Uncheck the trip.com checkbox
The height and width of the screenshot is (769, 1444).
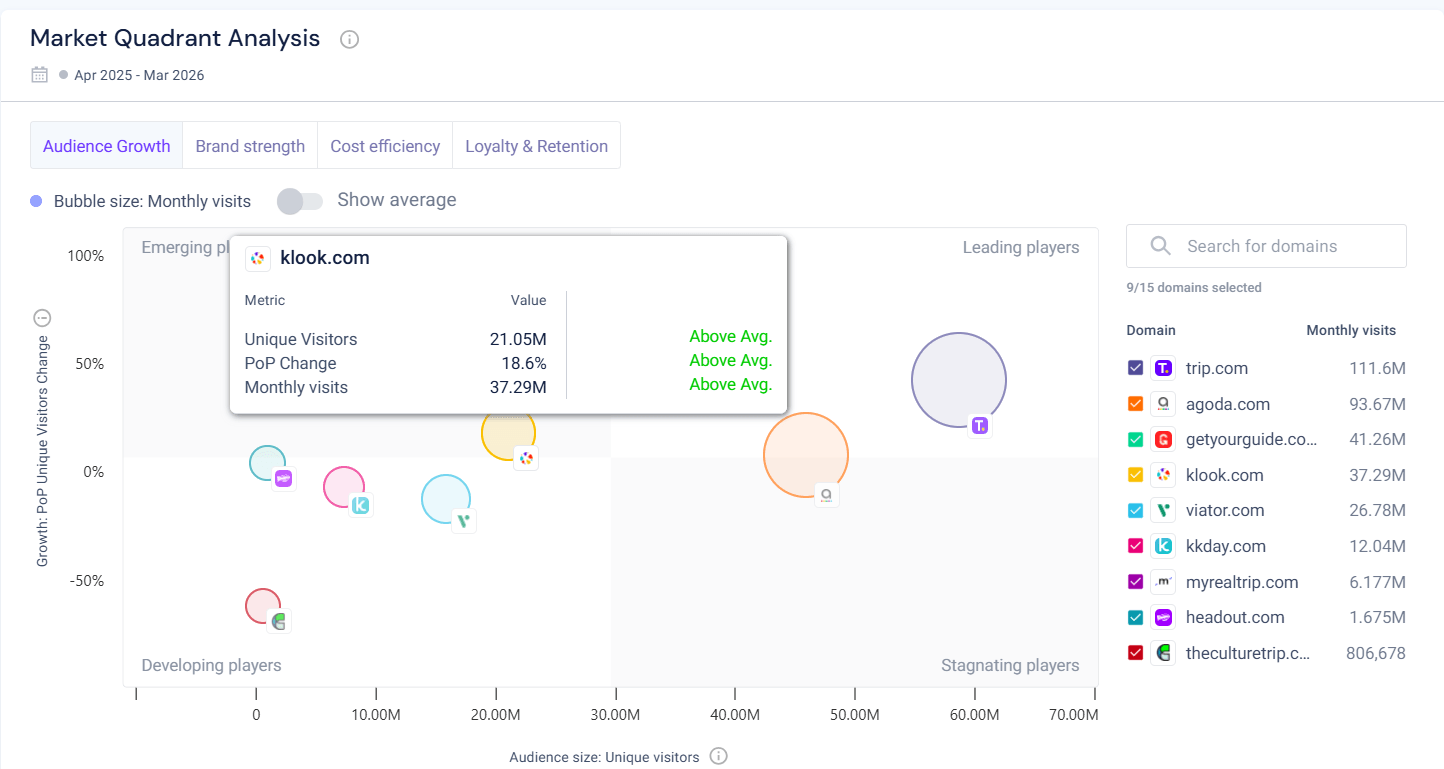(1135, 368)
